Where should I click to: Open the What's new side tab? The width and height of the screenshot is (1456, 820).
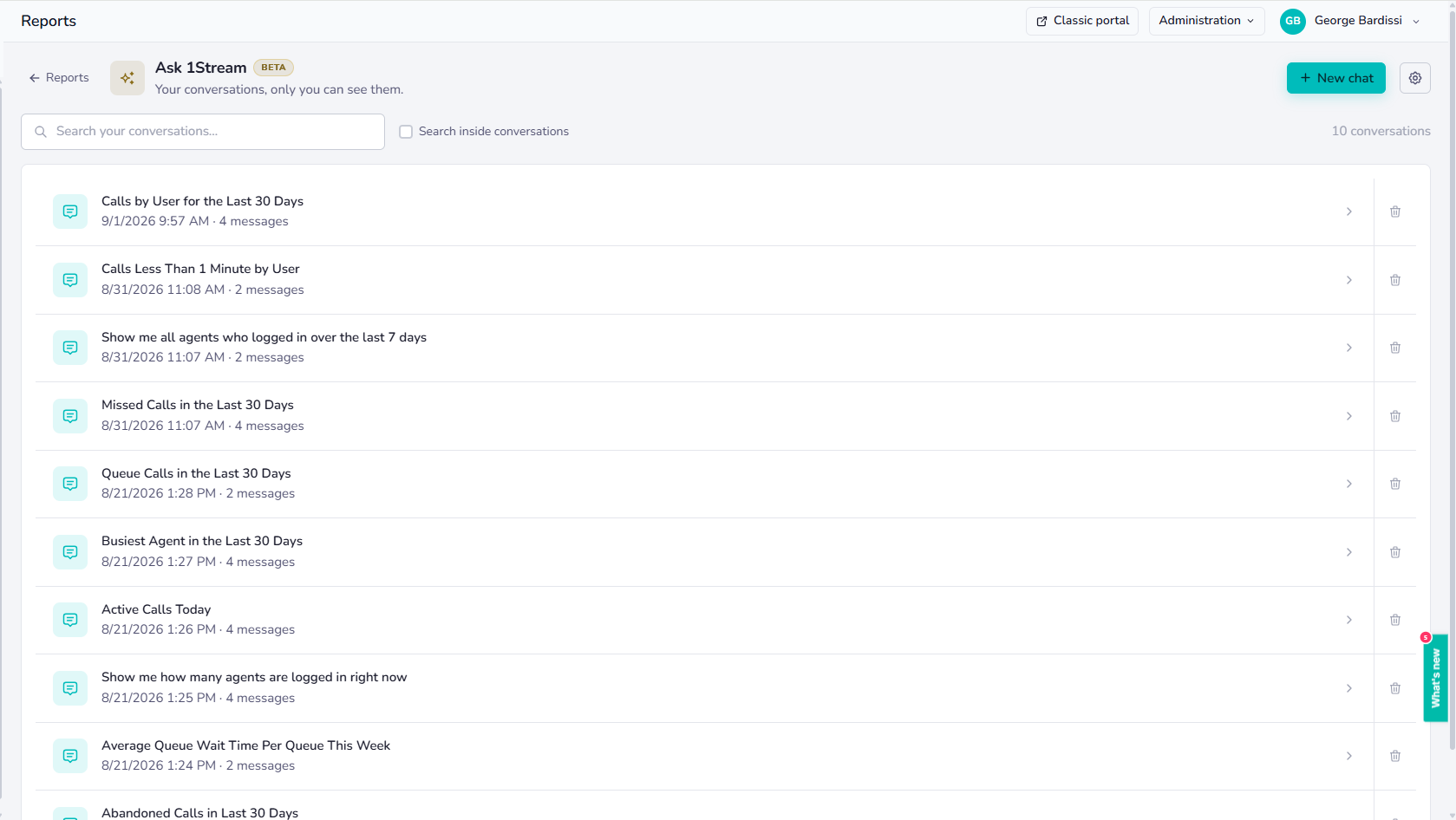pos(1435,678)
